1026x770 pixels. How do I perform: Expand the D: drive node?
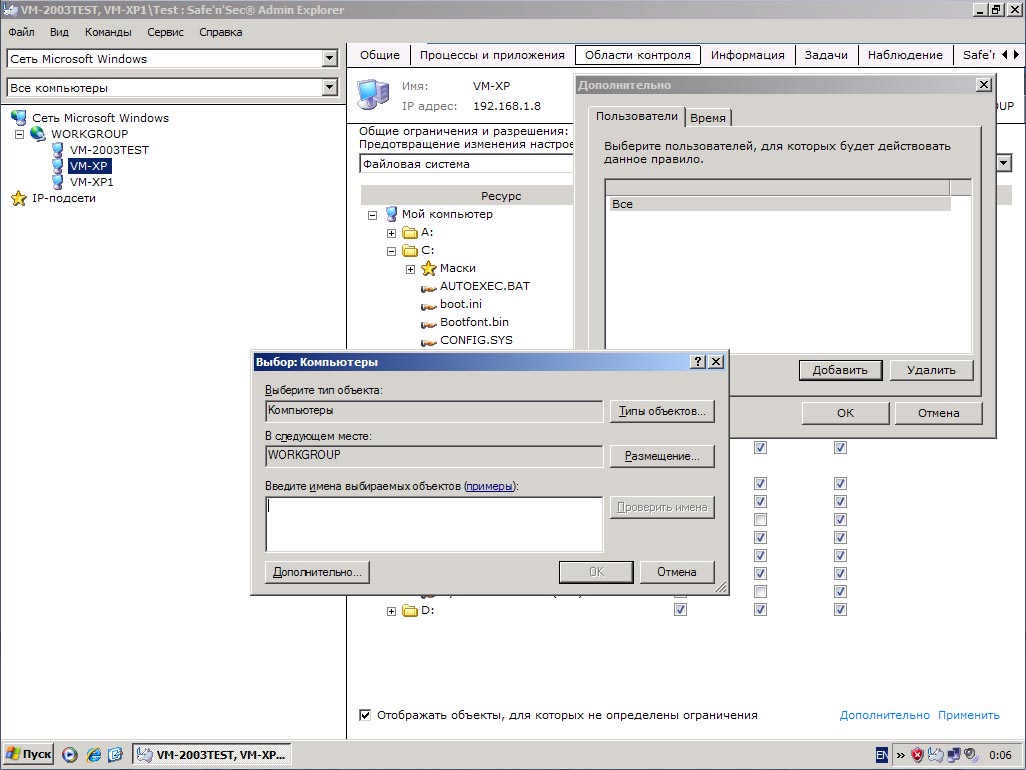391,612
